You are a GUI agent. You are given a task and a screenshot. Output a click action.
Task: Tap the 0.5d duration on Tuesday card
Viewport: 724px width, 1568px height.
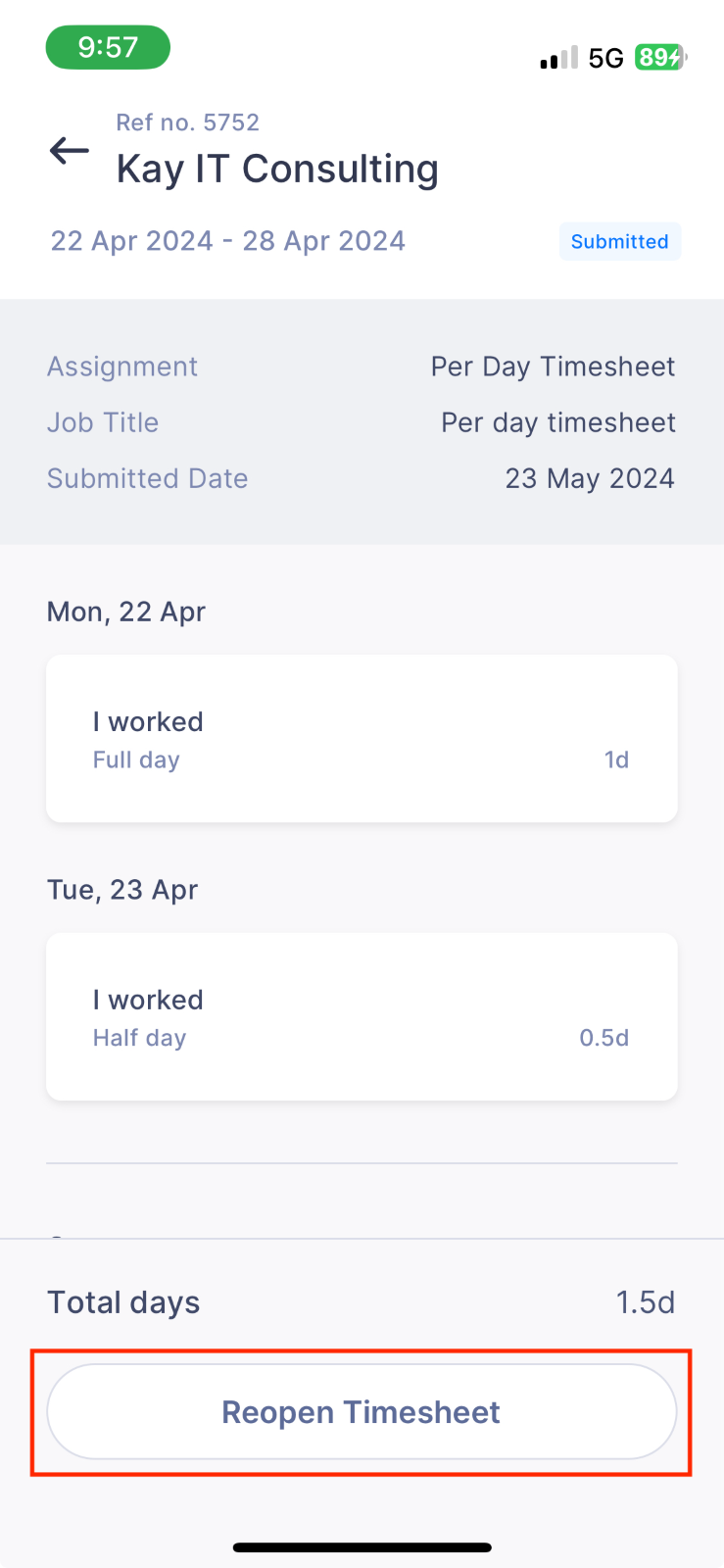pyautogui.click(x=604, y=1038)
